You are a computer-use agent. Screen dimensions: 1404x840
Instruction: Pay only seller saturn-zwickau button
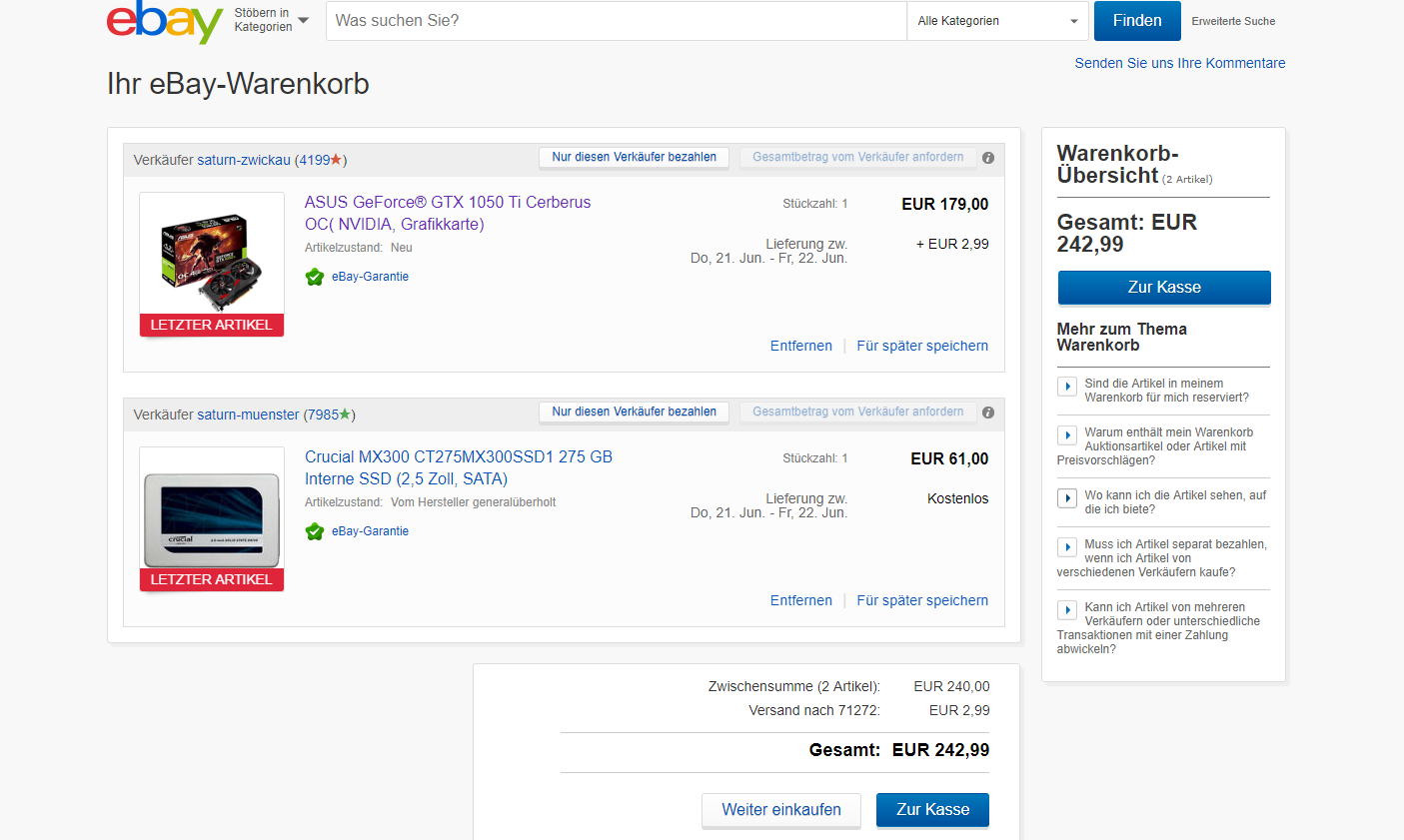[x=635, y=157]
